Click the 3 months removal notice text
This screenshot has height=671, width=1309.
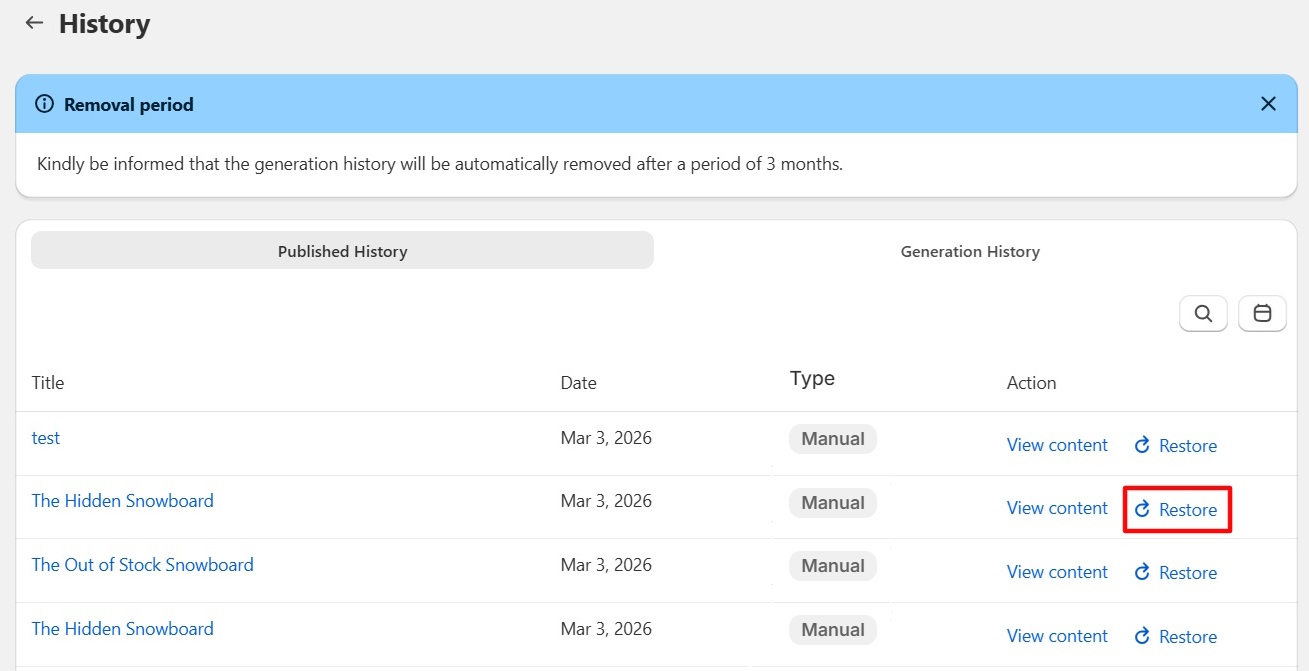pyautogui.click(x=440, y=163)
